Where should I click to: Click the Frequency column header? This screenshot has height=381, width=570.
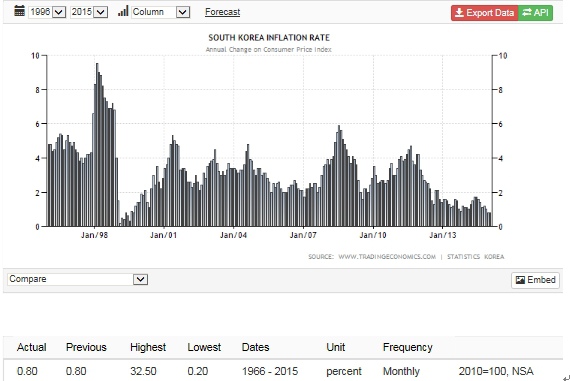[x=408, y=348]
